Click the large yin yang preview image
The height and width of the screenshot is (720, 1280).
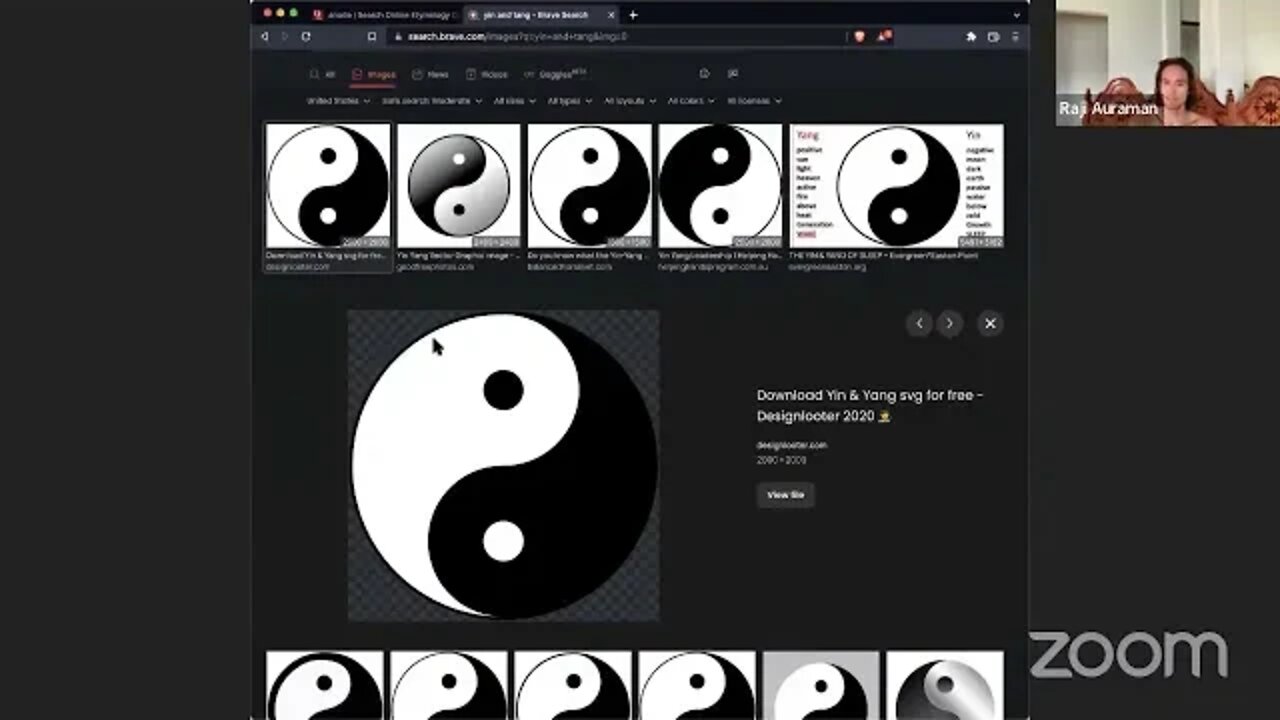pos(503,465)
